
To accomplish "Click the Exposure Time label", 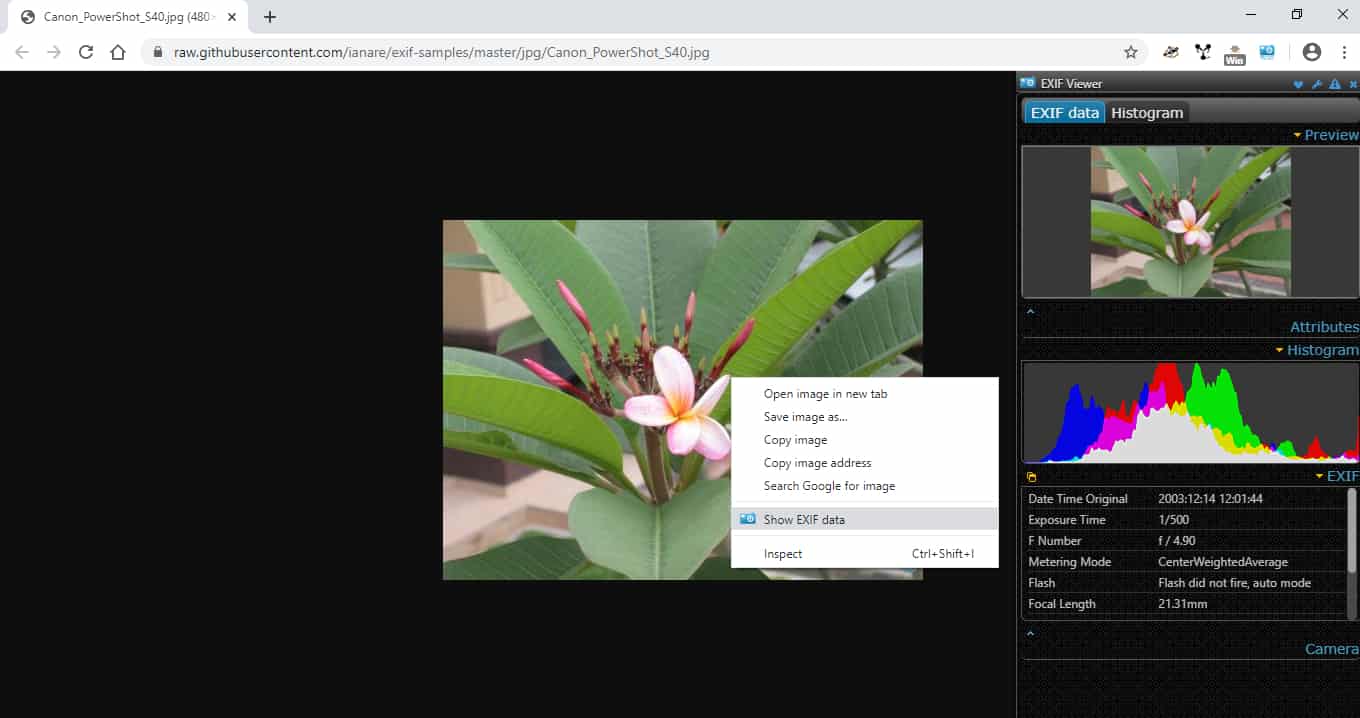I will click(1066, 520).
